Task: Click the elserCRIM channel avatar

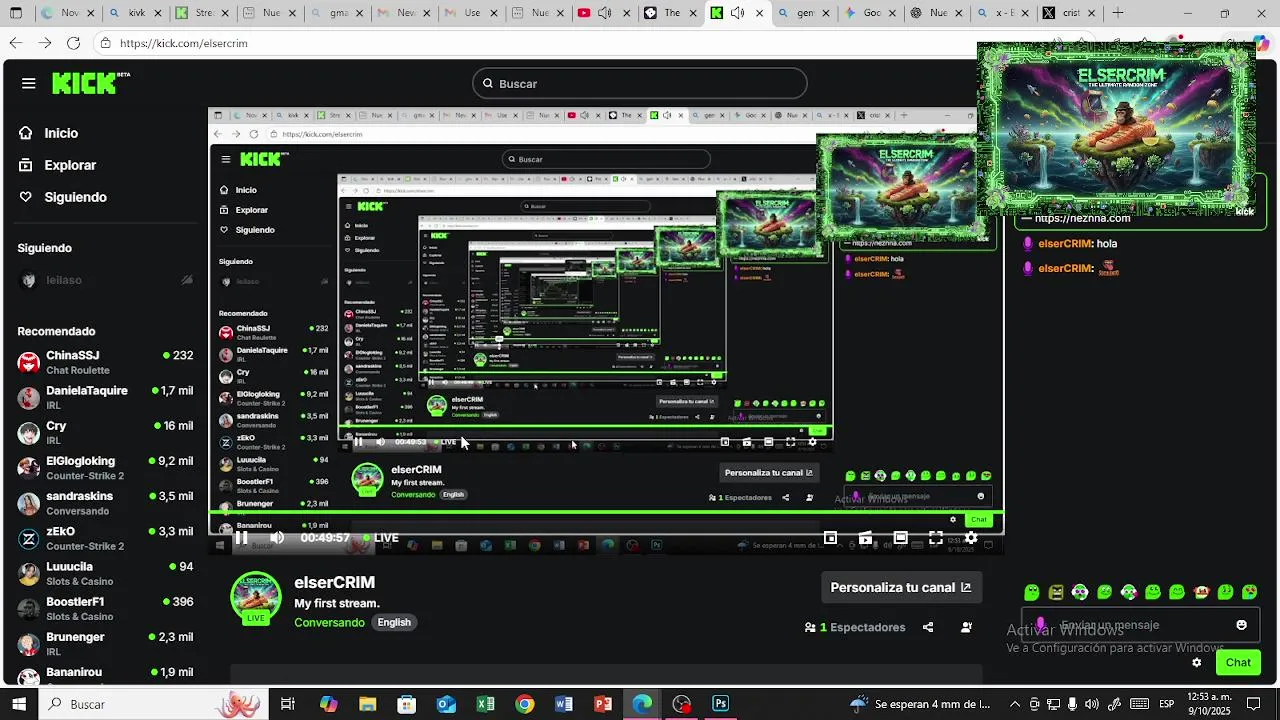Action: pyautogui.click(x=256, y=597)
